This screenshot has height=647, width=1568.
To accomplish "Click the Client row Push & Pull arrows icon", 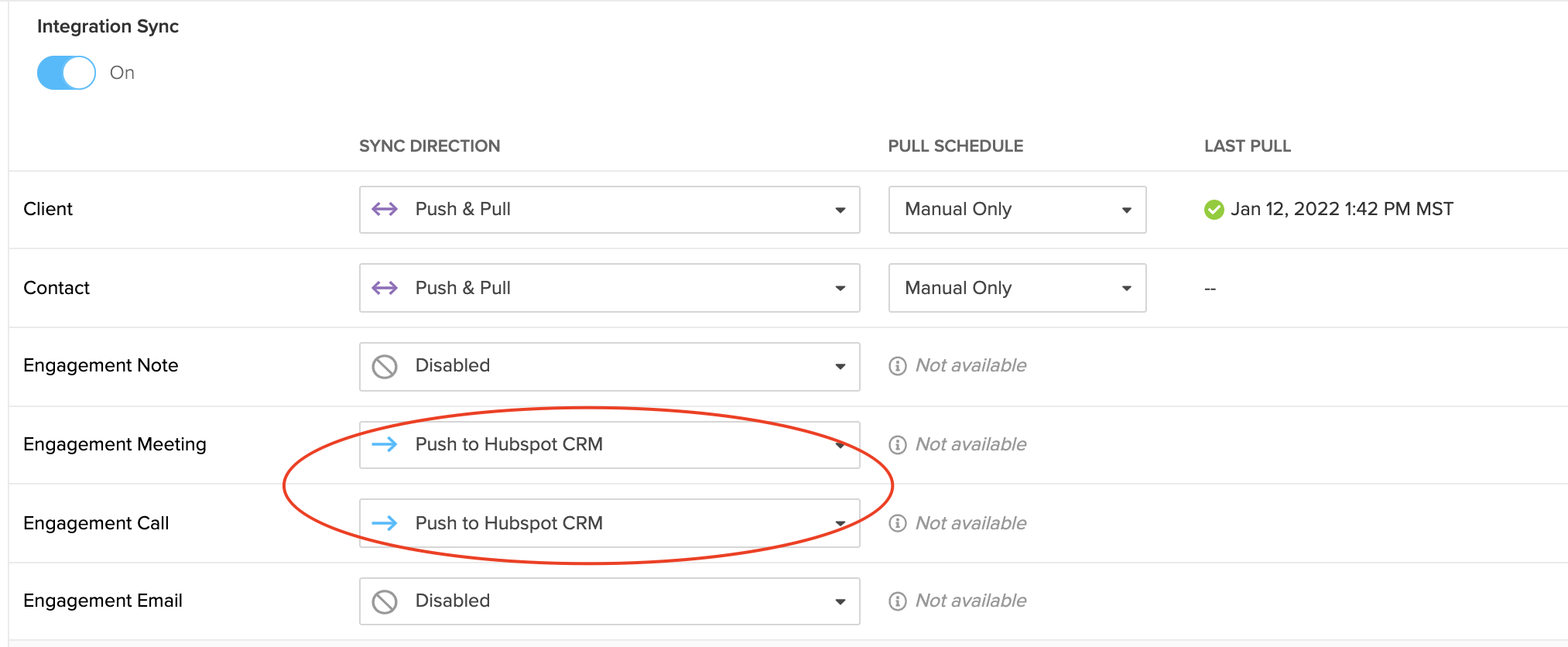I will click(x=385, y=209).
